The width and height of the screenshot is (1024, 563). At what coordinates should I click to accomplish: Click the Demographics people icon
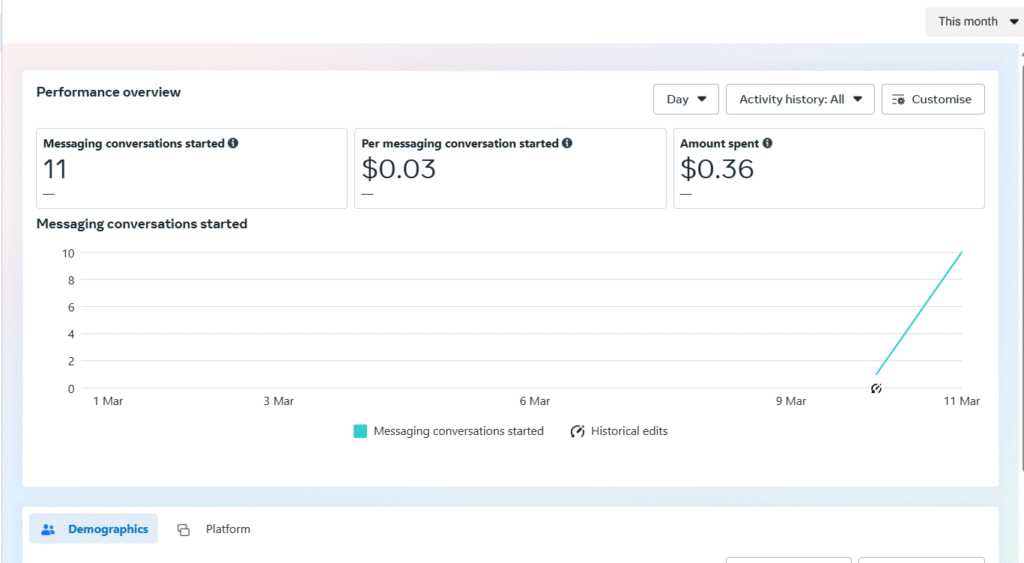[x=48, y=529]
